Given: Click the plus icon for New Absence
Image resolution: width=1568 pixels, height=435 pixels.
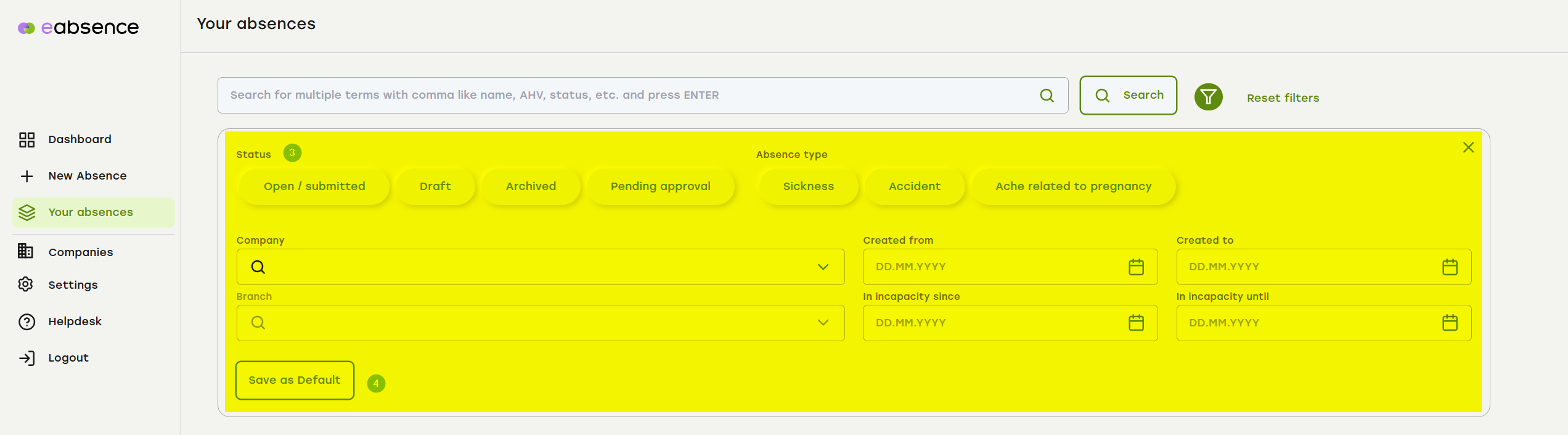Looking at the screenshot, I should pos(27,176).
